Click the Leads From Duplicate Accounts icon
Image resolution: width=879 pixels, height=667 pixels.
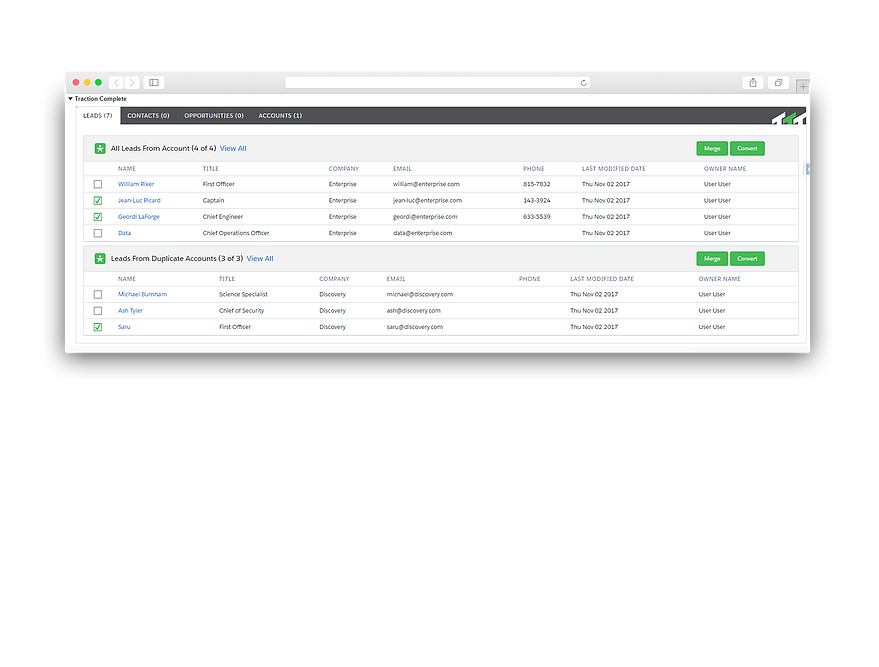coord(100,258)
